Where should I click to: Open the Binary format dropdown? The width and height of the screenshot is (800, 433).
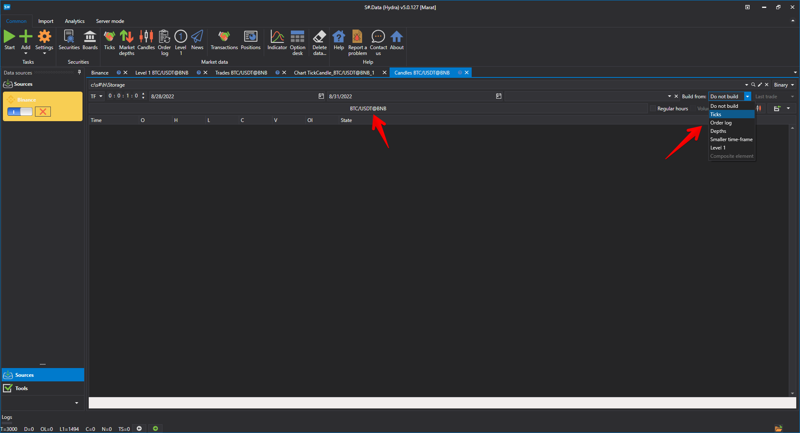[784, 85]
